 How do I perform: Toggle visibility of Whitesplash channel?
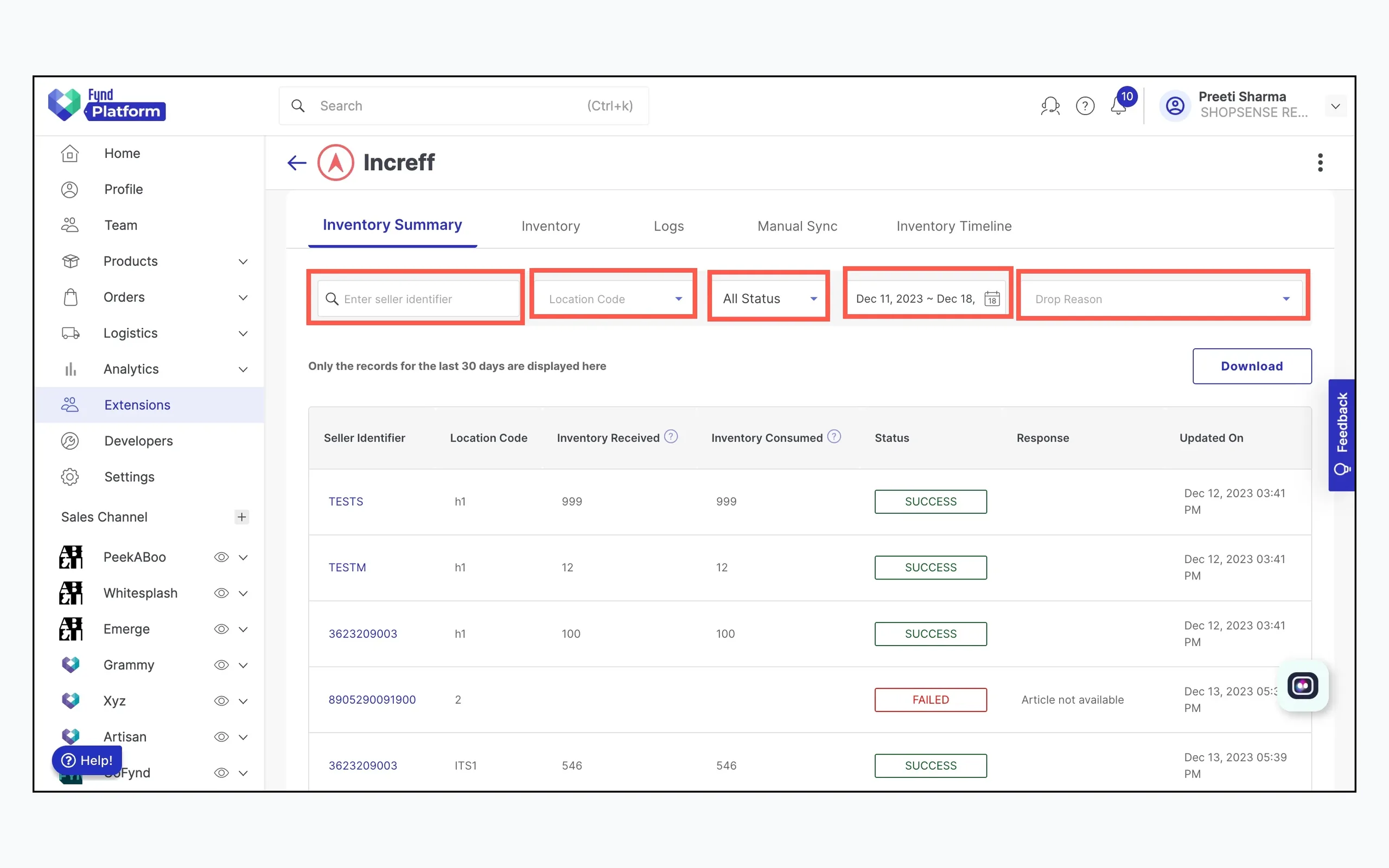tap(221, 593)
